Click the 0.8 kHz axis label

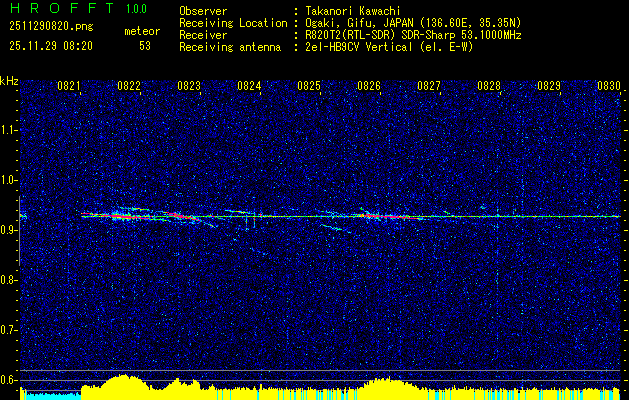[8, 280]
